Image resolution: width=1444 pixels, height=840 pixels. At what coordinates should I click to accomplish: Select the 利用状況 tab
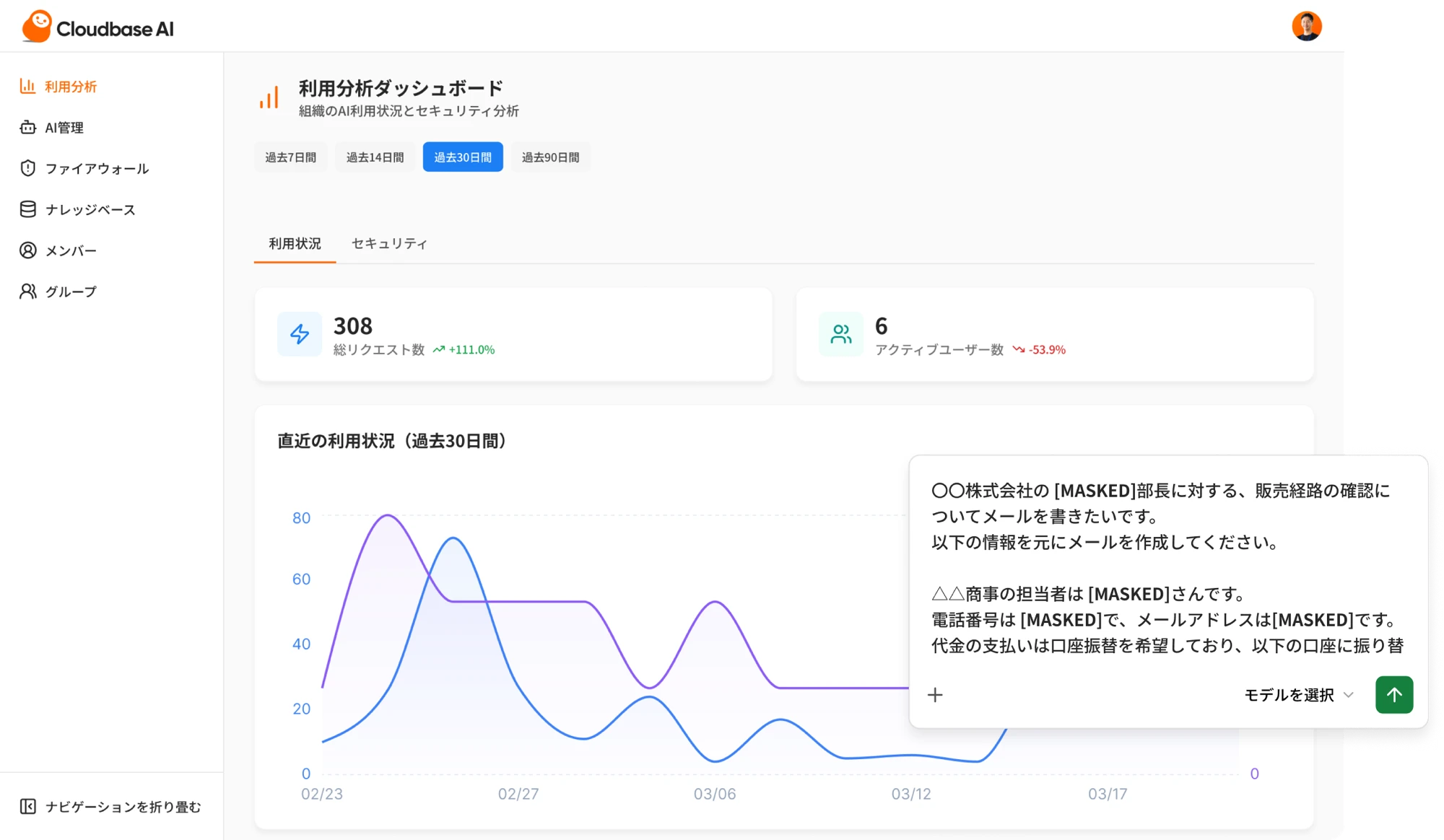(294, 244)
